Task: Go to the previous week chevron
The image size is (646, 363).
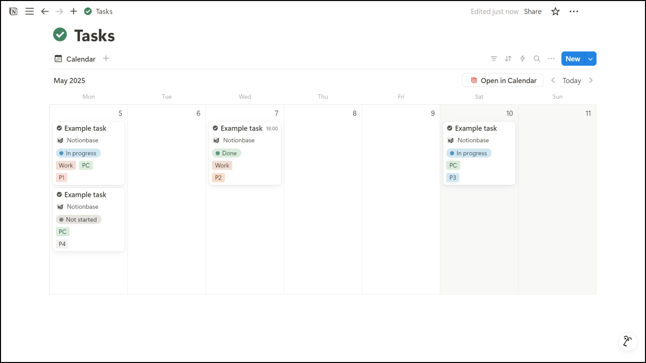Action: (x=553, y=80)
